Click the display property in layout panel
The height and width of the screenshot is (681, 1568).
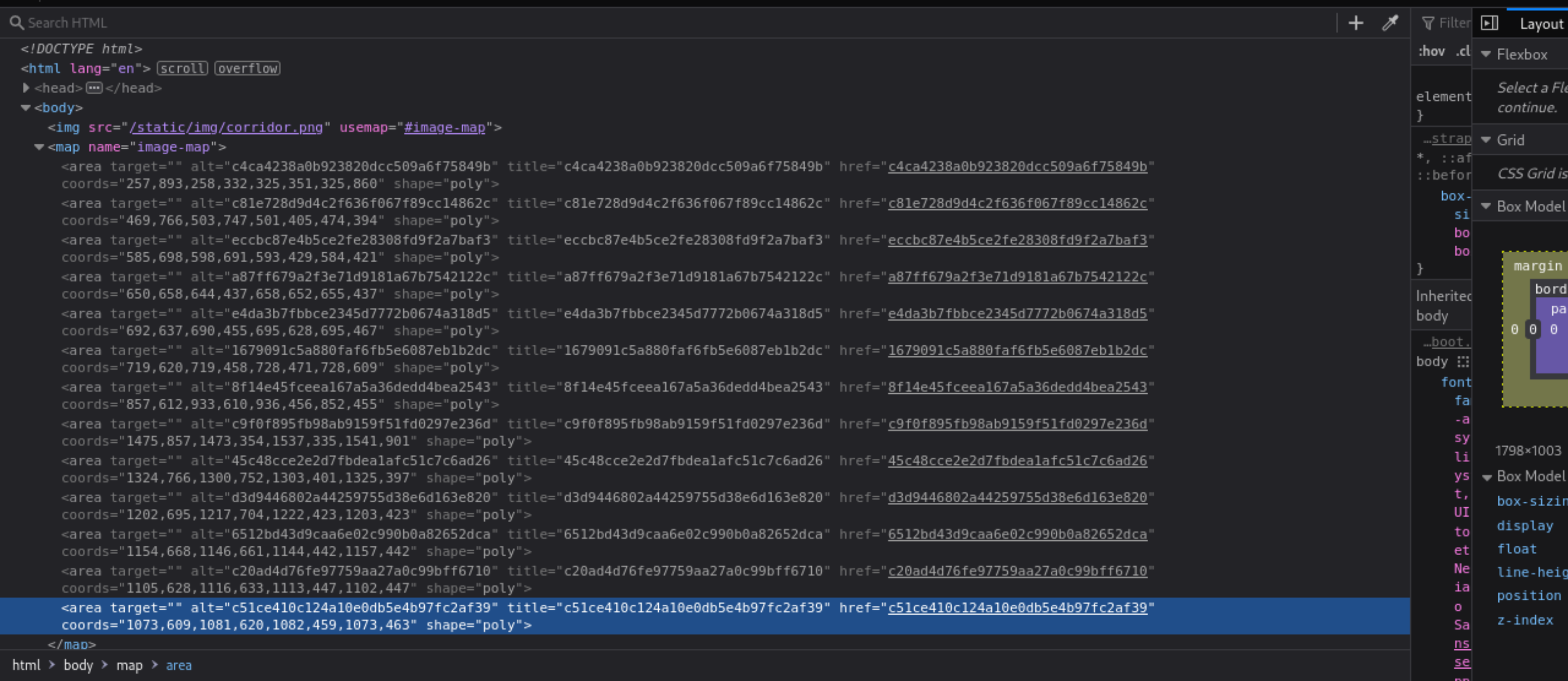pyautogui.click(x=1525, y=525)
